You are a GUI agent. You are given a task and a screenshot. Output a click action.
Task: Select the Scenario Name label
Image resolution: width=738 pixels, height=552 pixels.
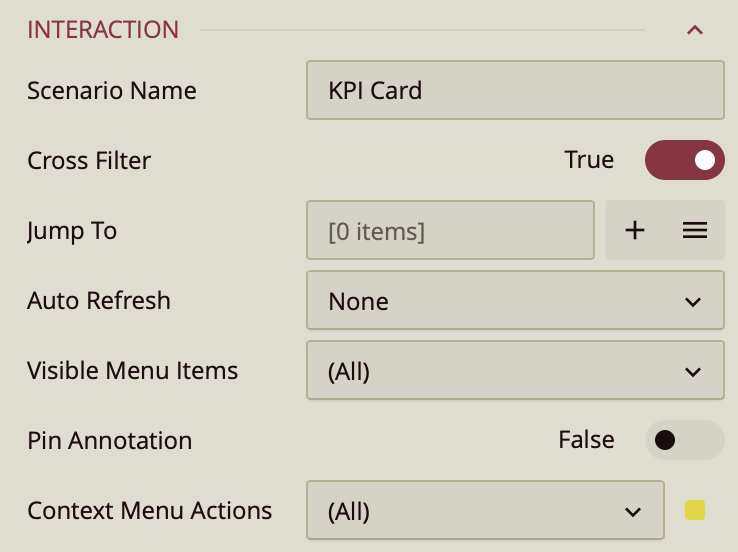click(x=112, y=91)
